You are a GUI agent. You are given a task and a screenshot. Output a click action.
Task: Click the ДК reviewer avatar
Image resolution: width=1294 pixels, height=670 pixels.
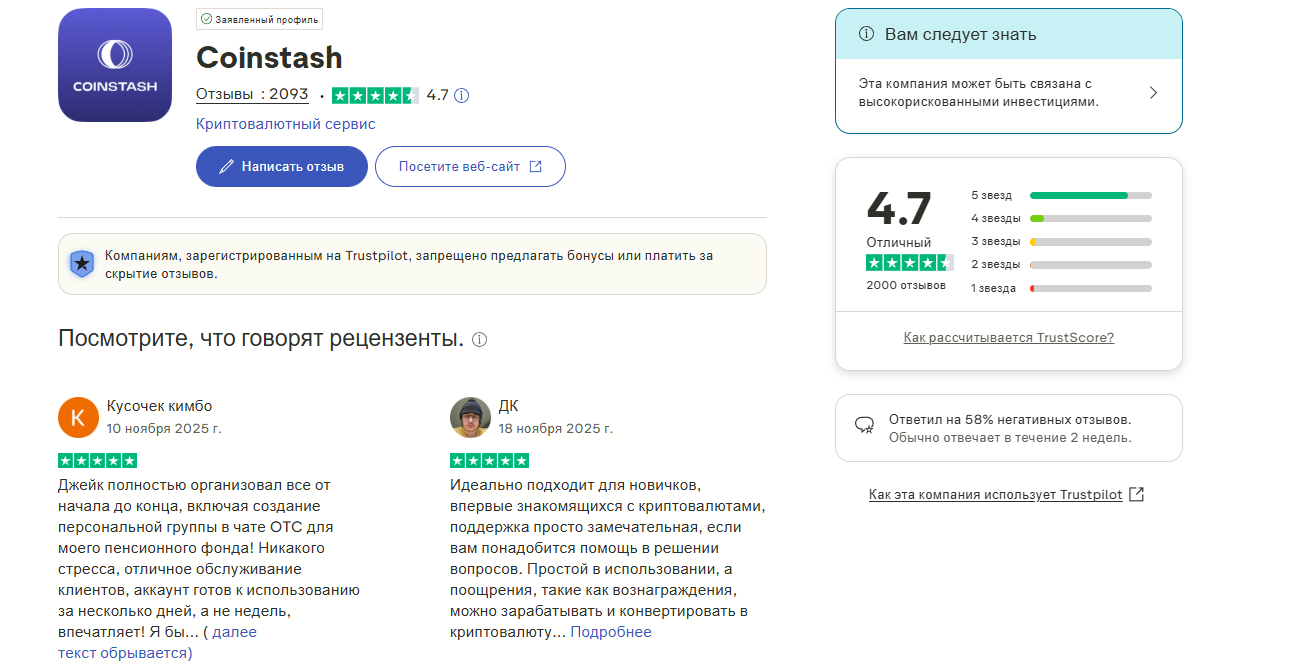point(469,417)
